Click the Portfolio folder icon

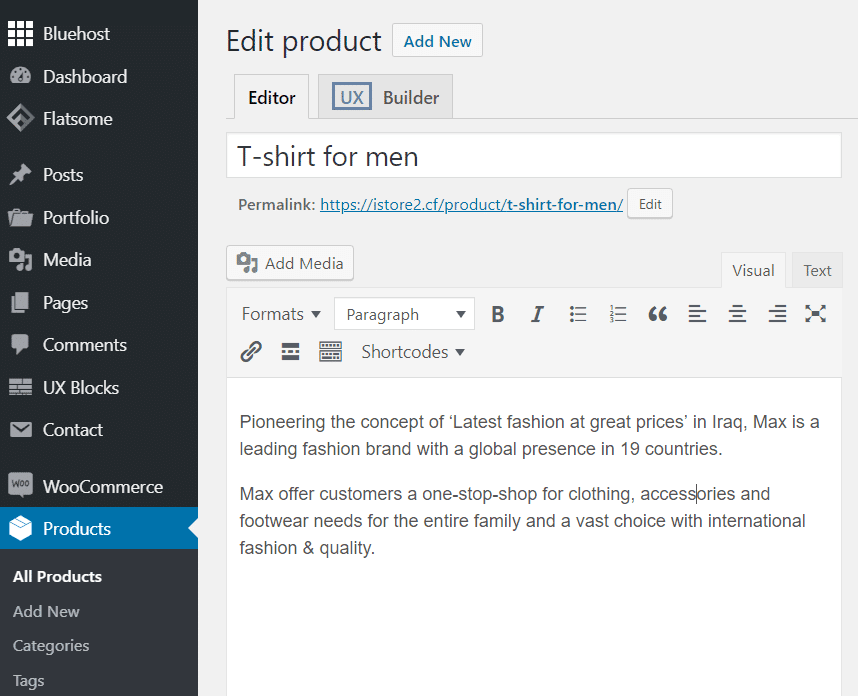point(20,217)
